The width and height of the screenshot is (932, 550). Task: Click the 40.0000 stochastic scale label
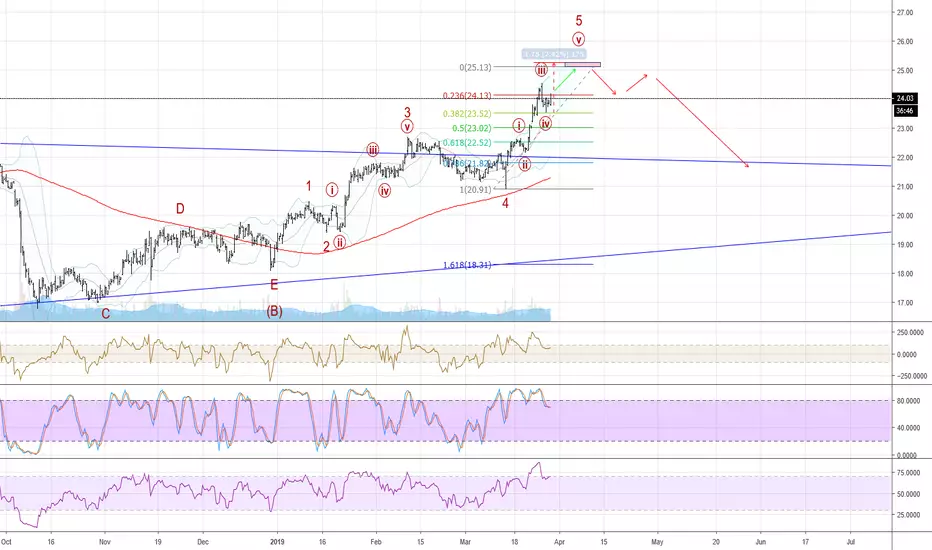coord(909,428)
